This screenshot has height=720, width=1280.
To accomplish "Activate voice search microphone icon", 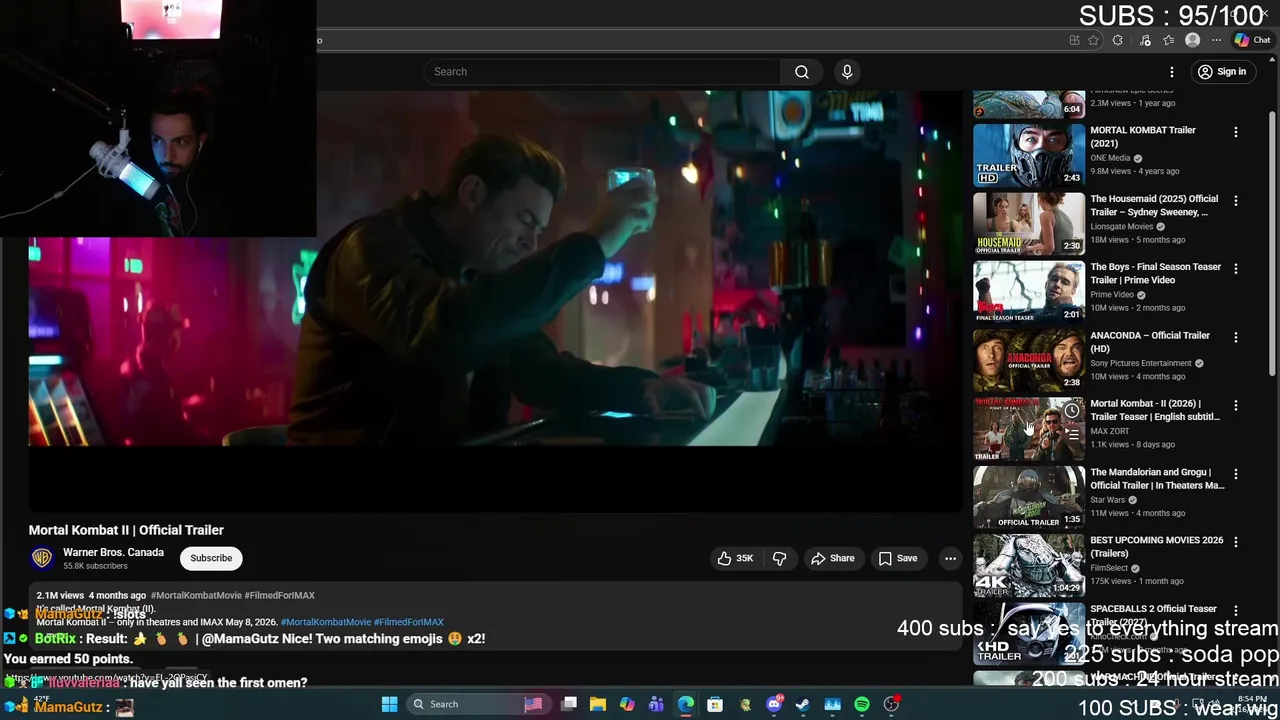I will (x=847, y=72).
